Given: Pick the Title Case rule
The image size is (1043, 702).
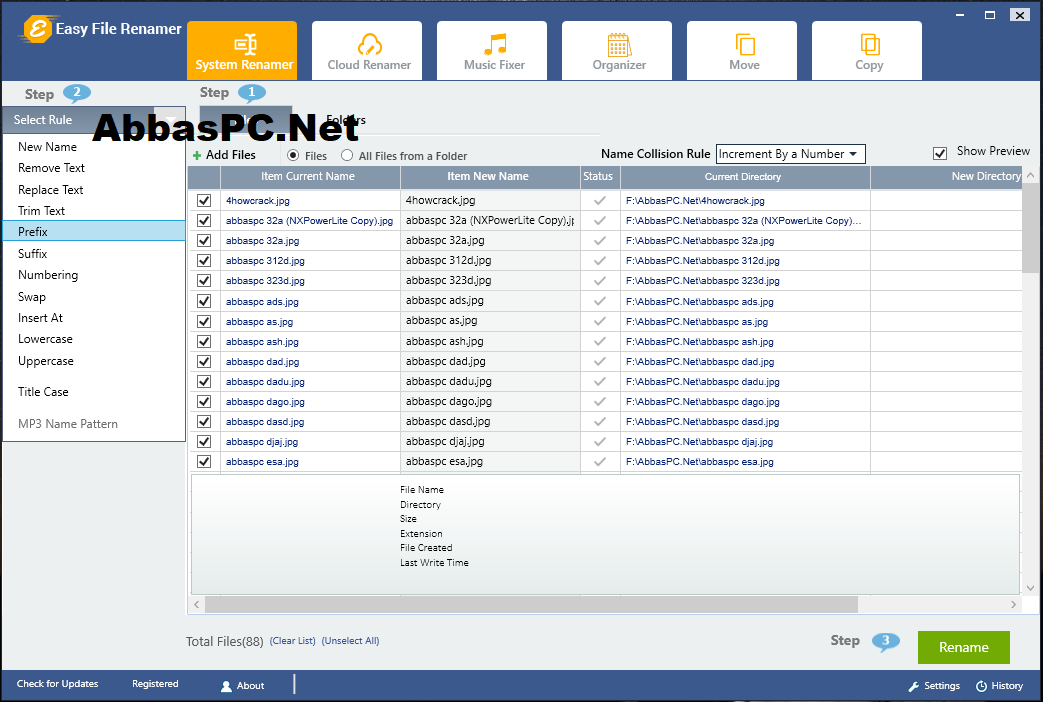Looking at the screenshot, I should click(94, 391).
